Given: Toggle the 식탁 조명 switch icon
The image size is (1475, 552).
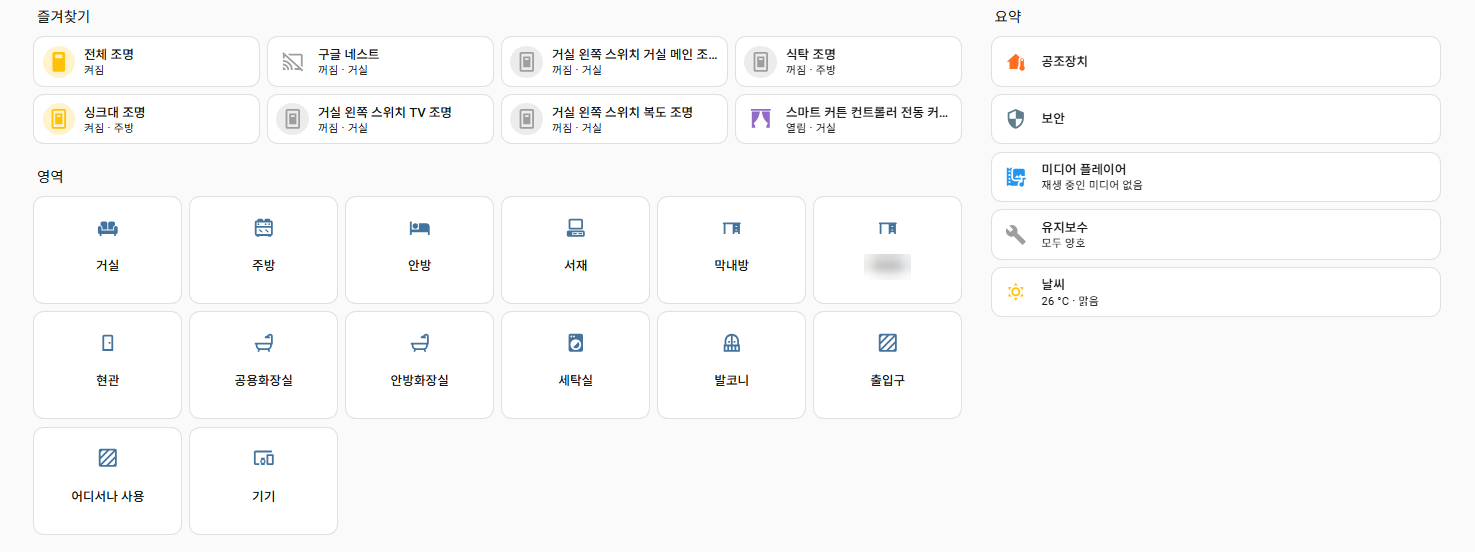Looking at the screenshot, I should [x=761, y=62].
